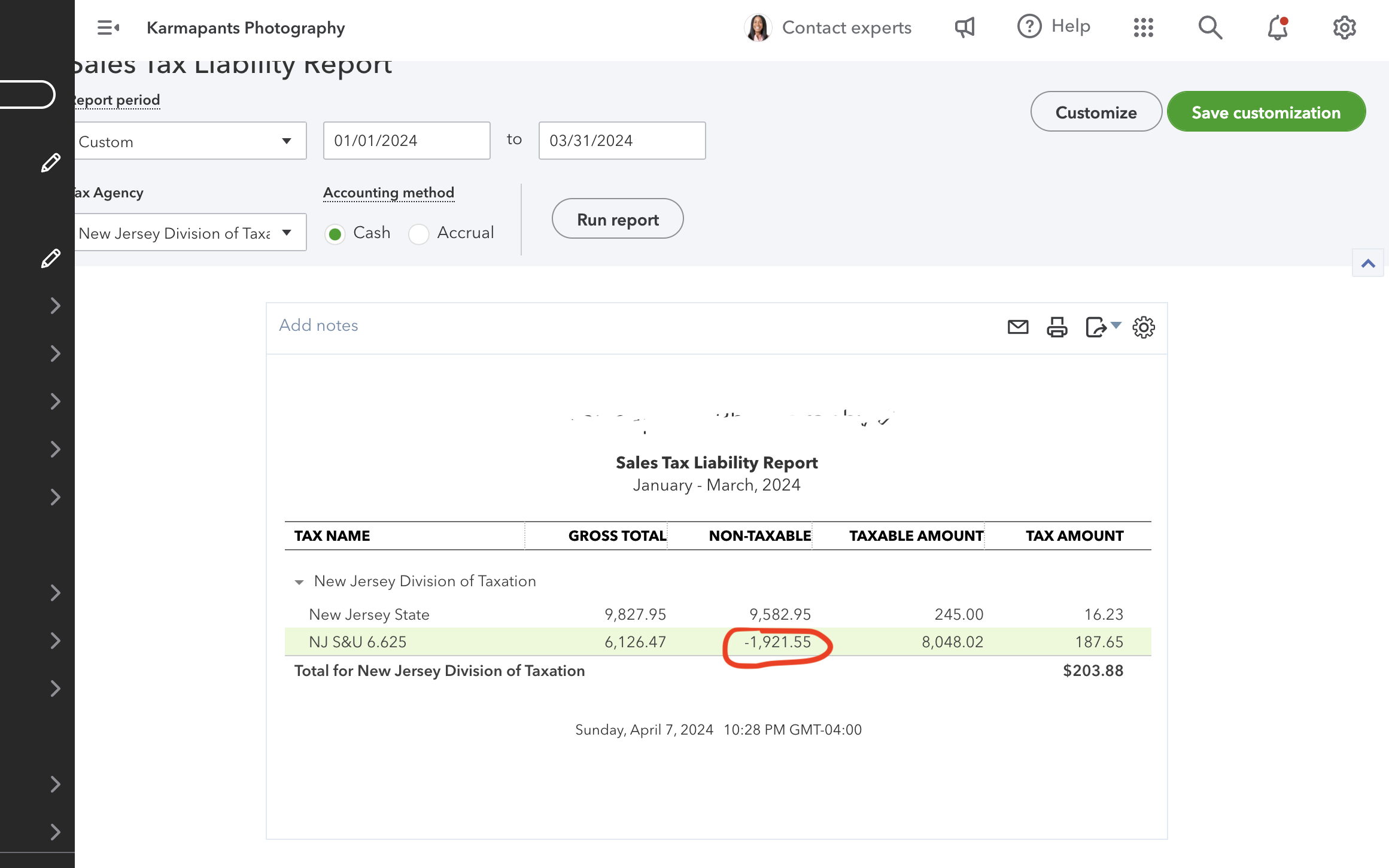Click the megaphone announcements icon
The height and width of the screenshot is (868, 1389).
pyautogui.click(x=965, y=28)
